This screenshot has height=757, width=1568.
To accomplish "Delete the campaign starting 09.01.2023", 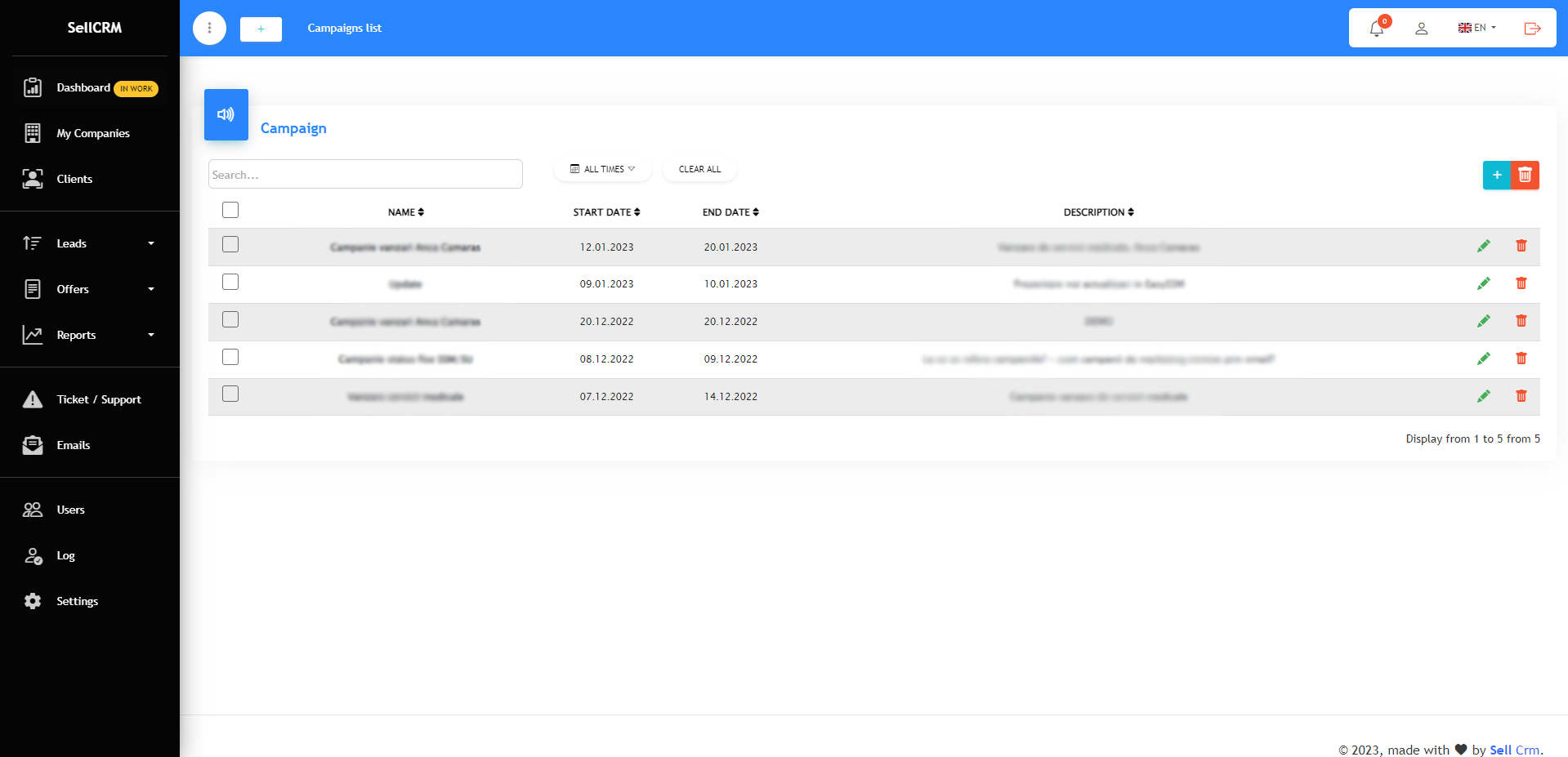I will 1521,283.
